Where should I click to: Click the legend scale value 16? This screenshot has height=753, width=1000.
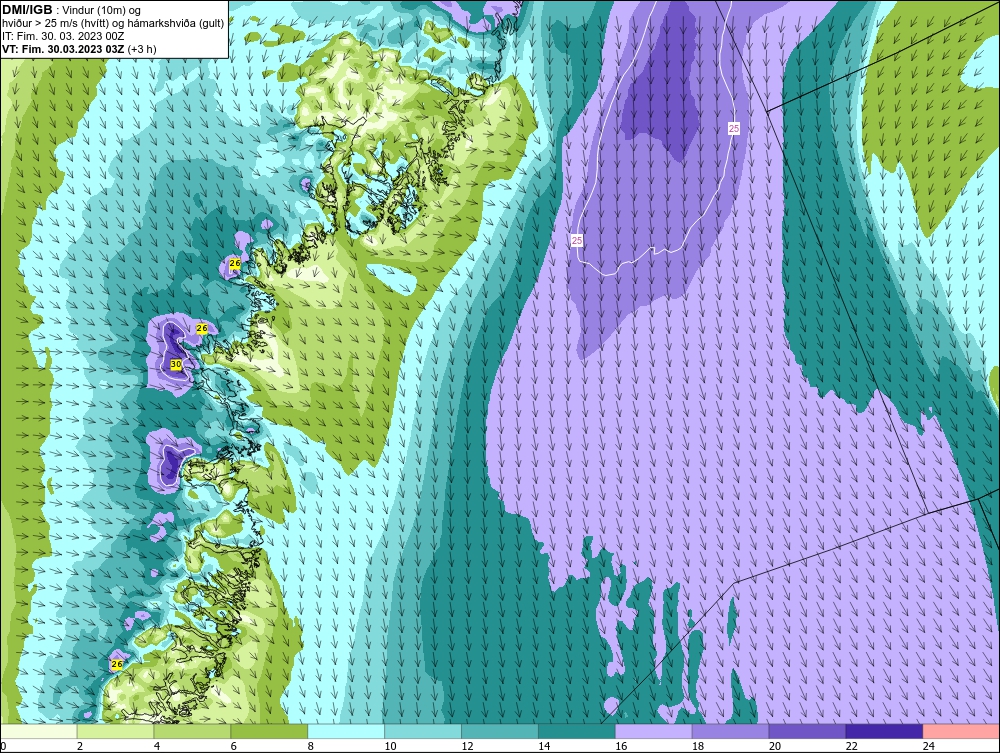point(621,746)
